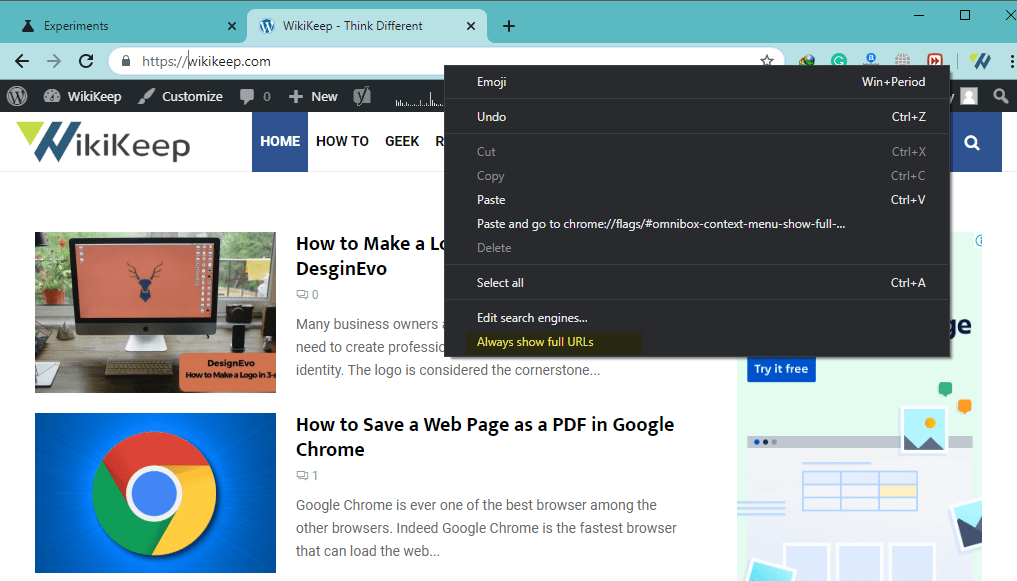Open the Google Chrome logo article thumbnail
This screenshot has width=1017, height=581.
point(156,493)
